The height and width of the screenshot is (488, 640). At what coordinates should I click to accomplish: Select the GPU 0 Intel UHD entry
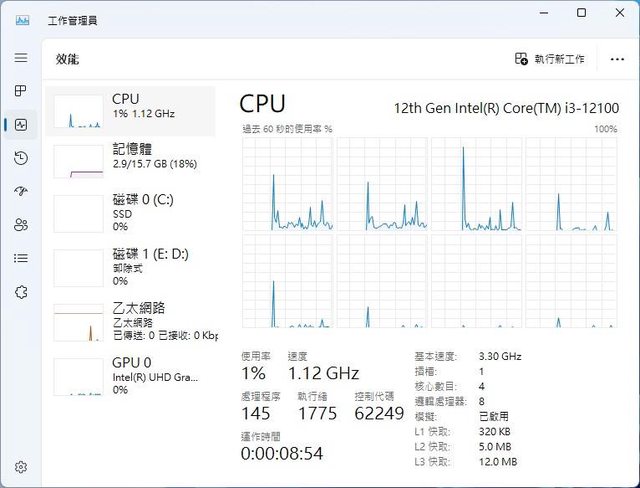point(130,376)
